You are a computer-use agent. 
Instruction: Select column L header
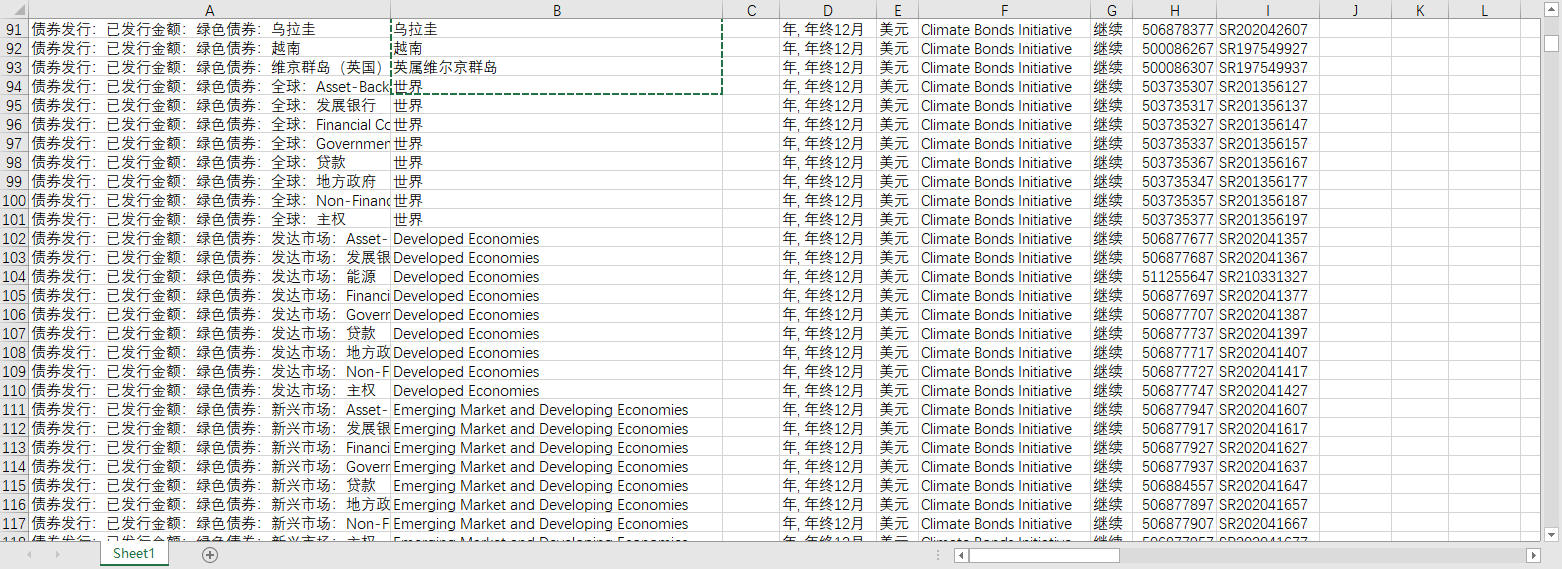(x=1484, y=10)
